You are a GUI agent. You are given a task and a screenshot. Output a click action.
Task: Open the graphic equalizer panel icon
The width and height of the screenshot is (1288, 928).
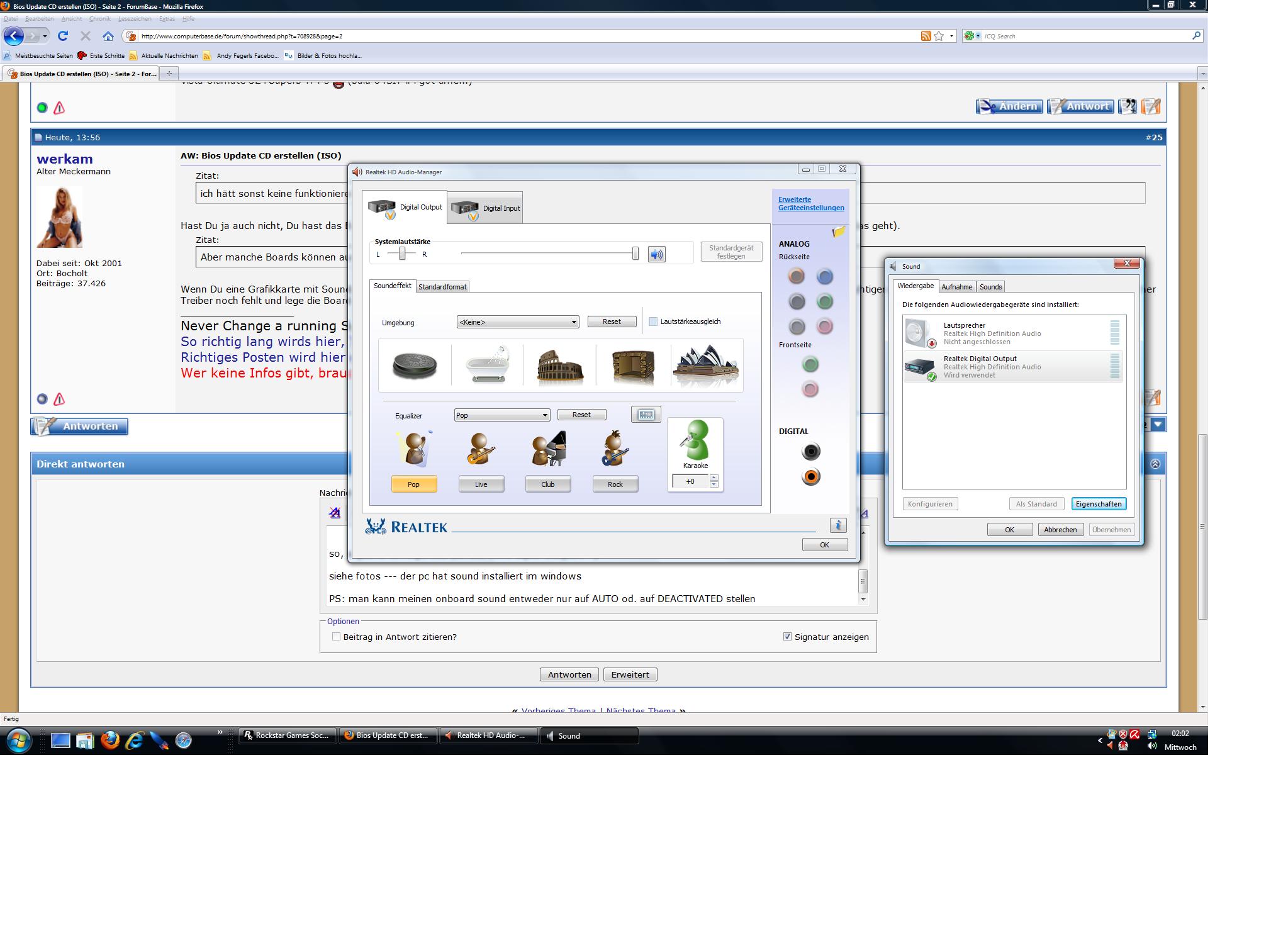646,415
